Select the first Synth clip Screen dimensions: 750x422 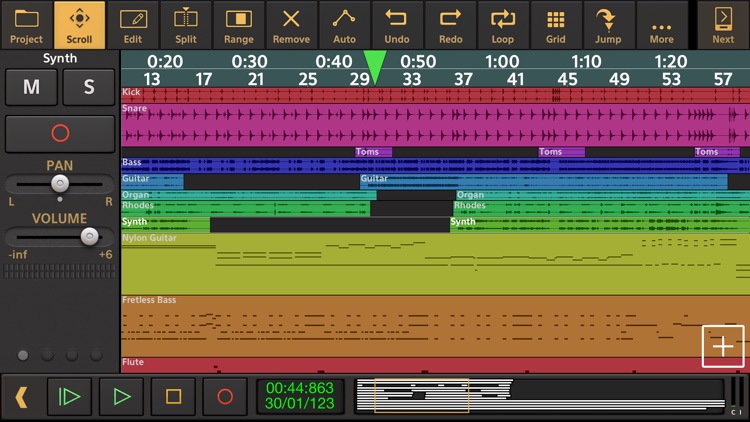pos(165,225)
